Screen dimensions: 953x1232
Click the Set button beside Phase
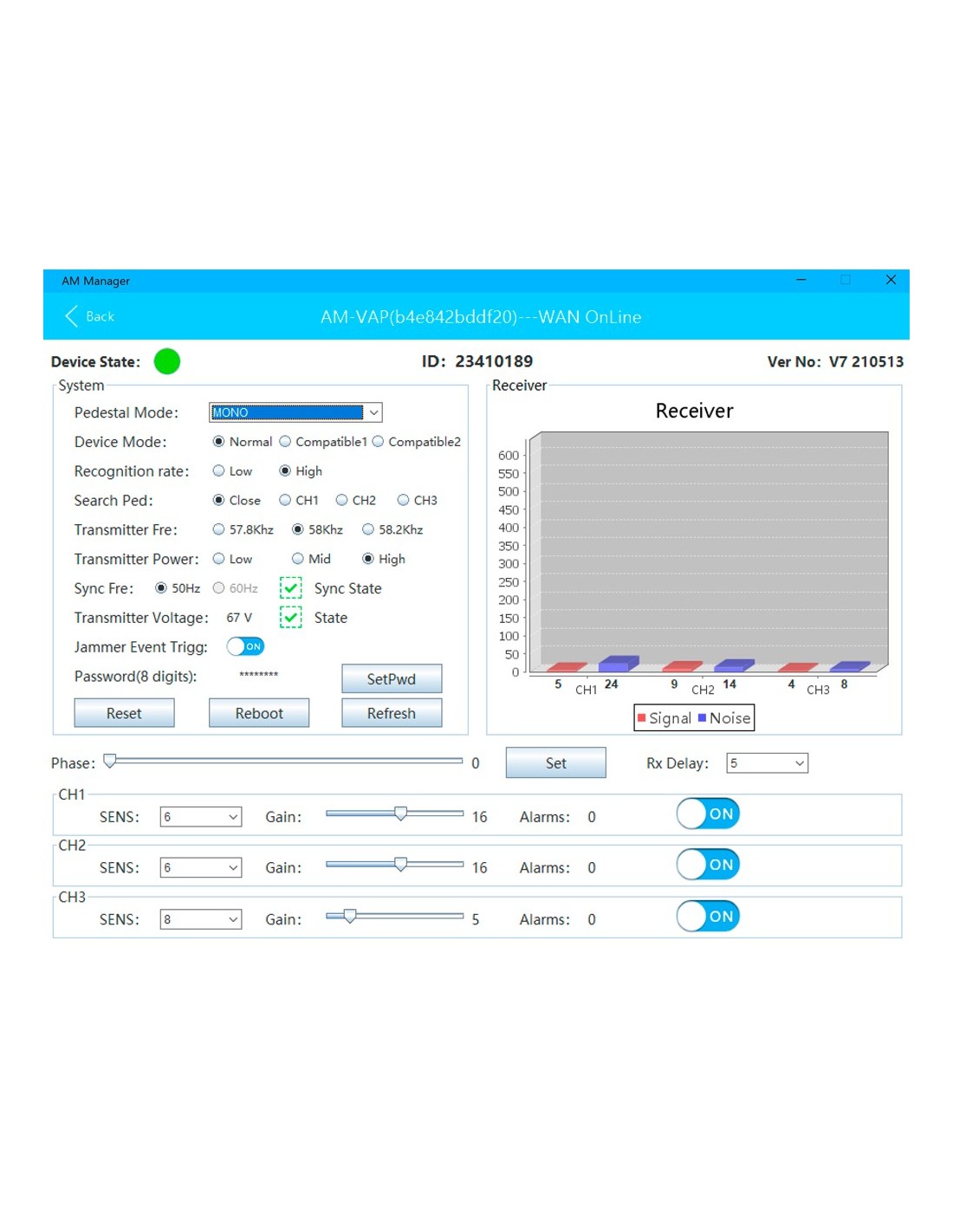point(555,763)
